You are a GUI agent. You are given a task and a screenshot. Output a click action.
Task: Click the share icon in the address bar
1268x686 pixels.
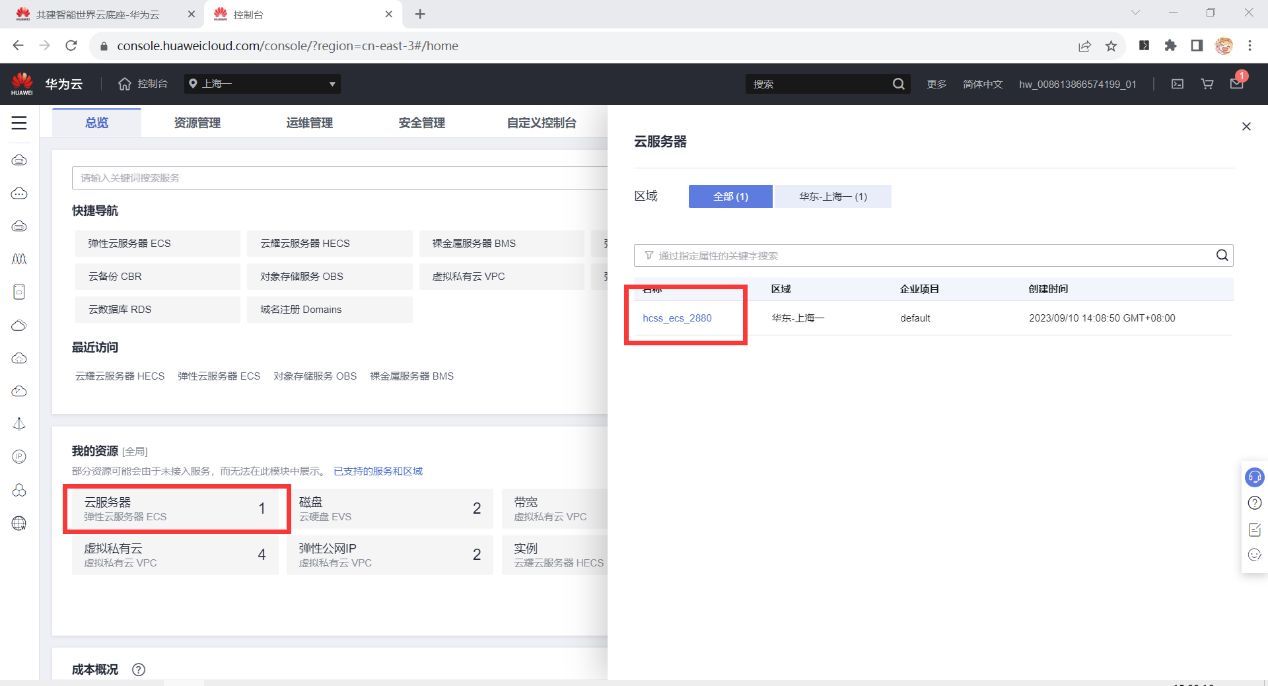pos(1084,45)
